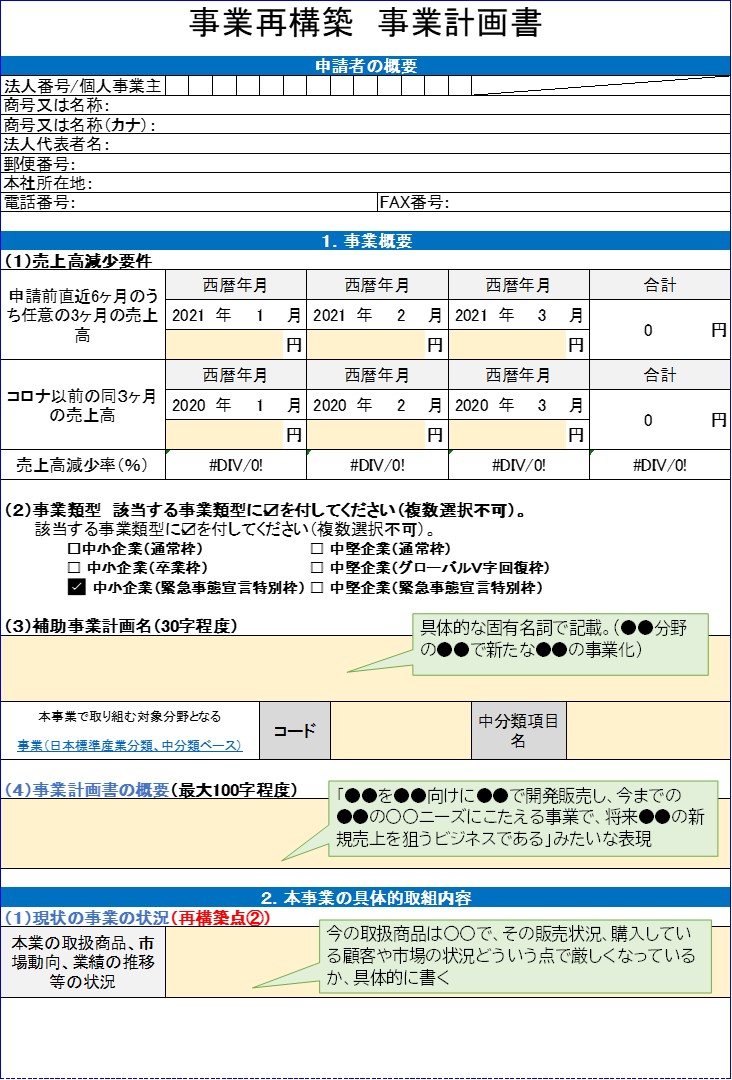
Task: Click the 2. 本事業の具体的取組内容 header
Action: click(x=366, y=898)
